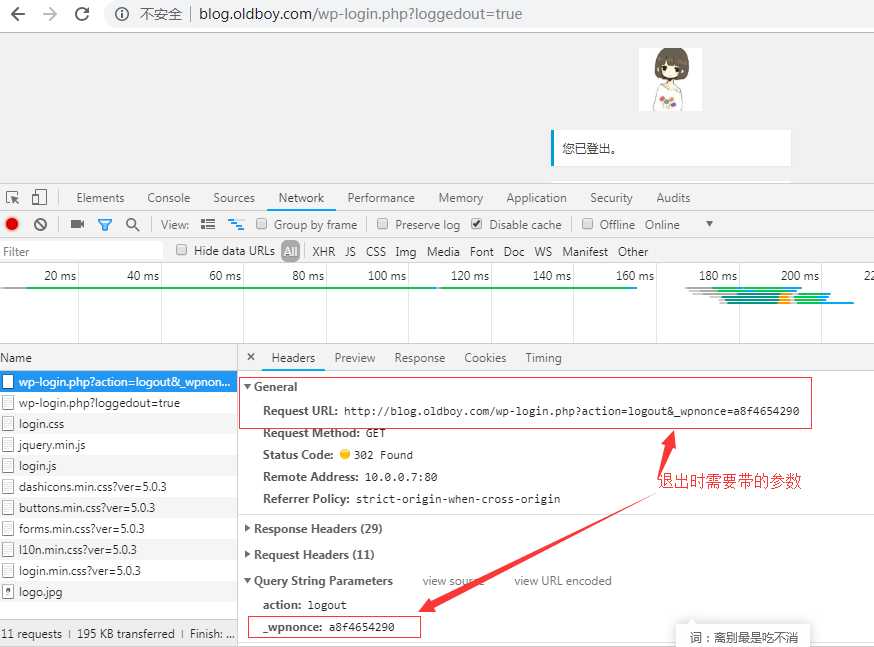Click the view URL encoded link
Viewport: 874px width, 647px height.
click(562, 581)
